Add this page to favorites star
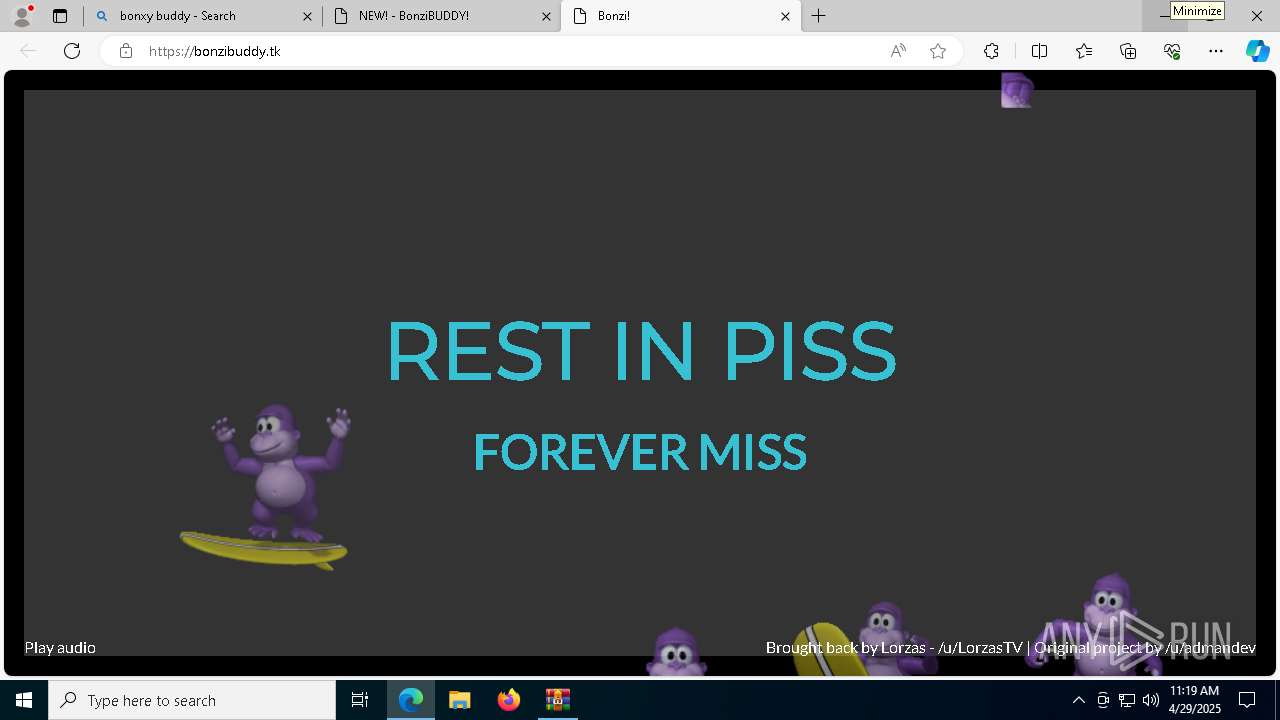The image size is (1280, 720). 938,51
